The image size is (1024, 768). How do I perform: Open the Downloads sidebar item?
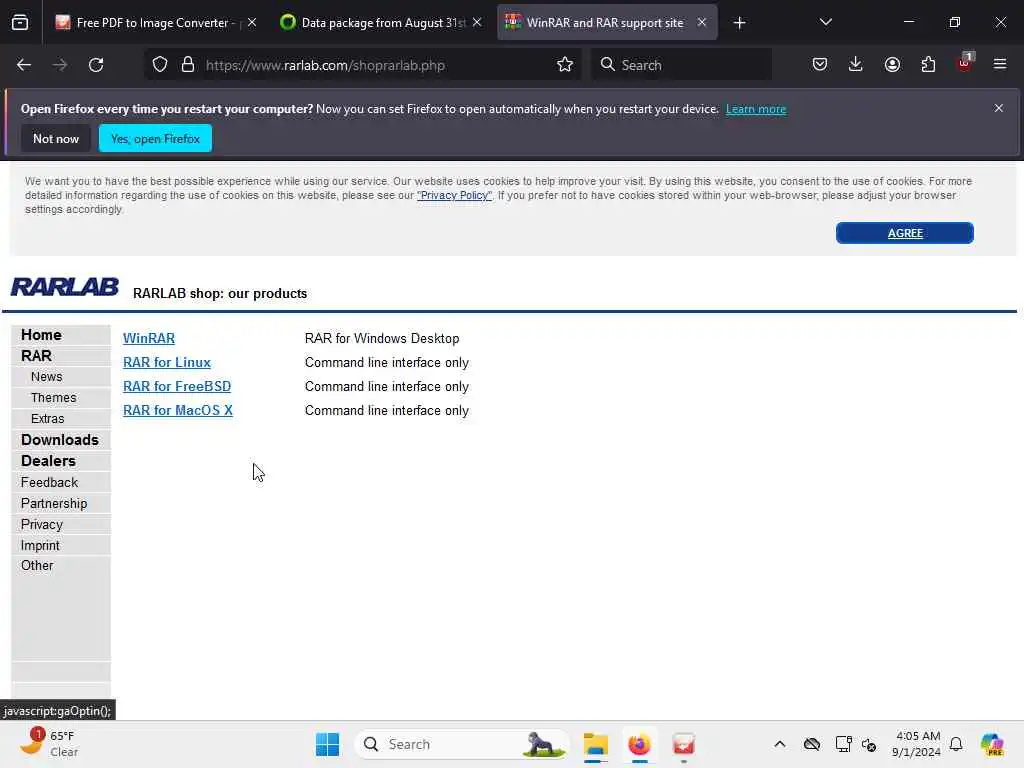click(x=61, y=440)
